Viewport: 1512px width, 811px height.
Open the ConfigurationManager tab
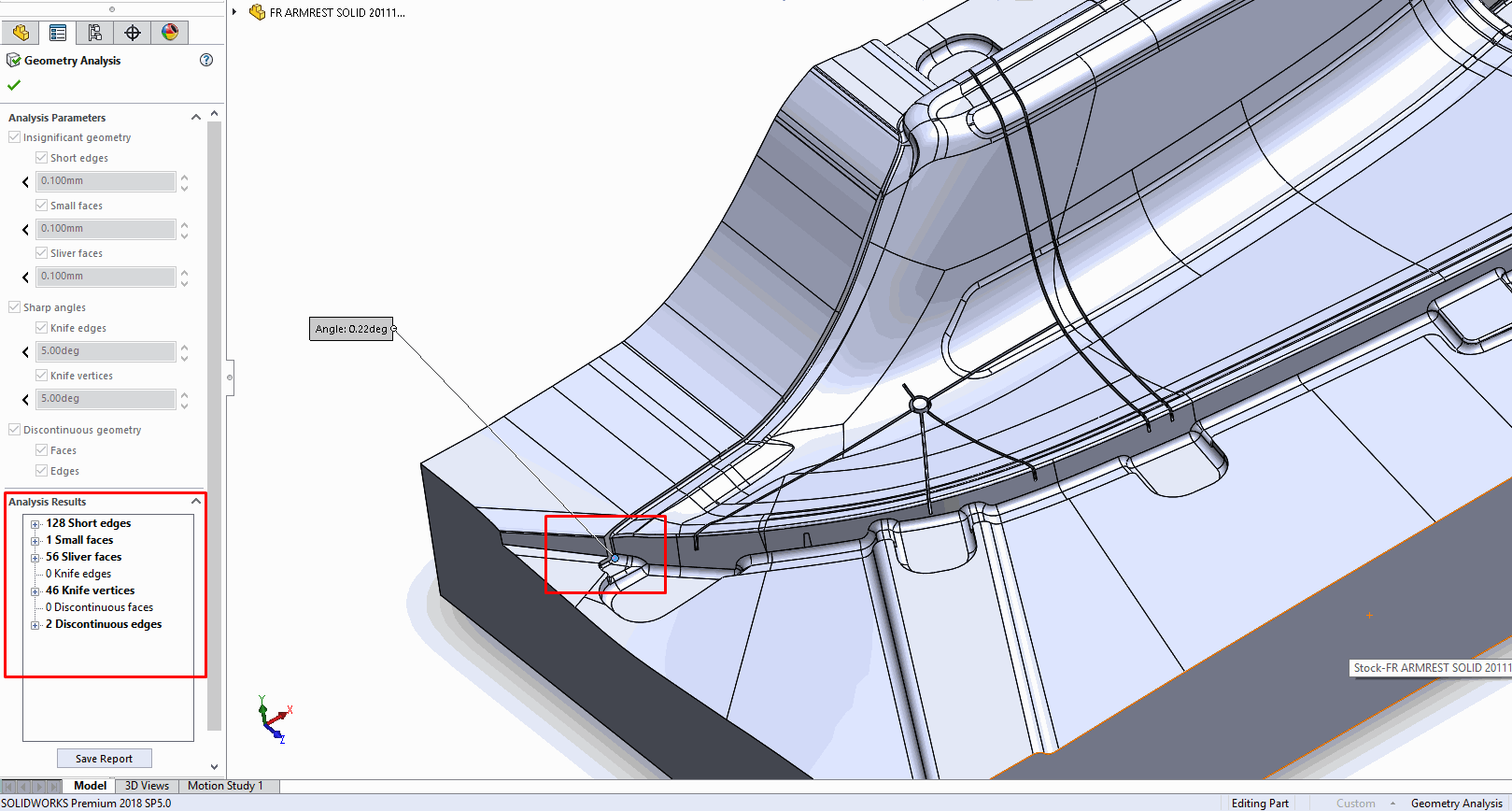(95, 33)
